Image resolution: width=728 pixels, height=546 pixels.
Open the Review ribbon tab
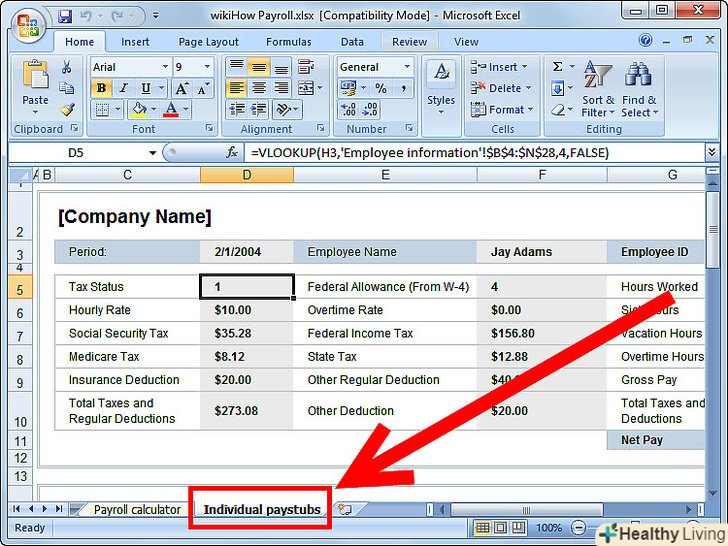point(410,42)
